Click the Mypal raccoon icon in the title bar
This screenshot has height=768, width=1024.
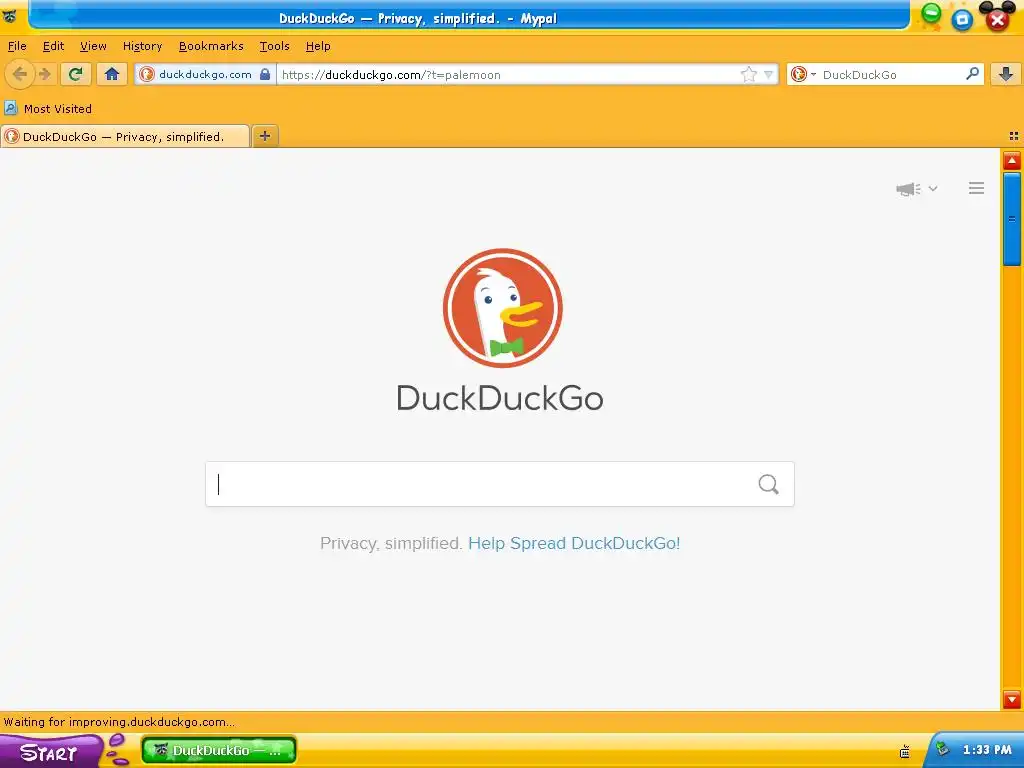click(x=10, y=16)
